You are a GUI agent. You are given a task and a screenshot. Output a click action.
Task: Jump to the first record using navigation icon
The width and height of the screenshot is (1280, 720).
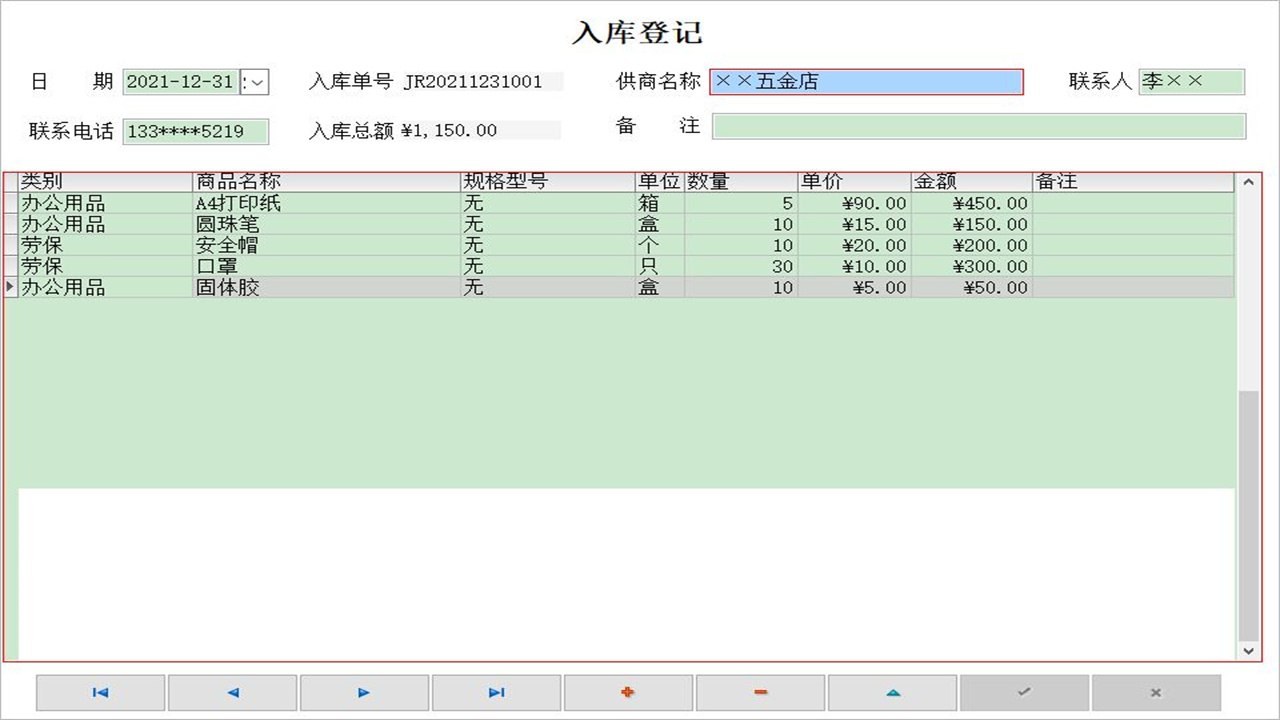tap(99, 692)
